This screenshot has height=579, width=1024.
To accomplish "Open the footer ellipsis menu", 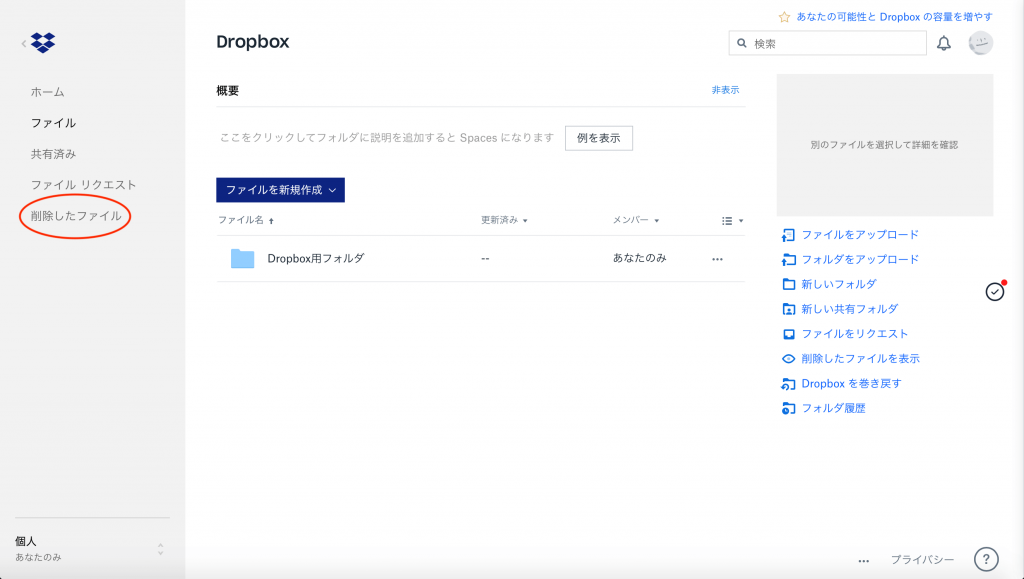I will (863, 561).
